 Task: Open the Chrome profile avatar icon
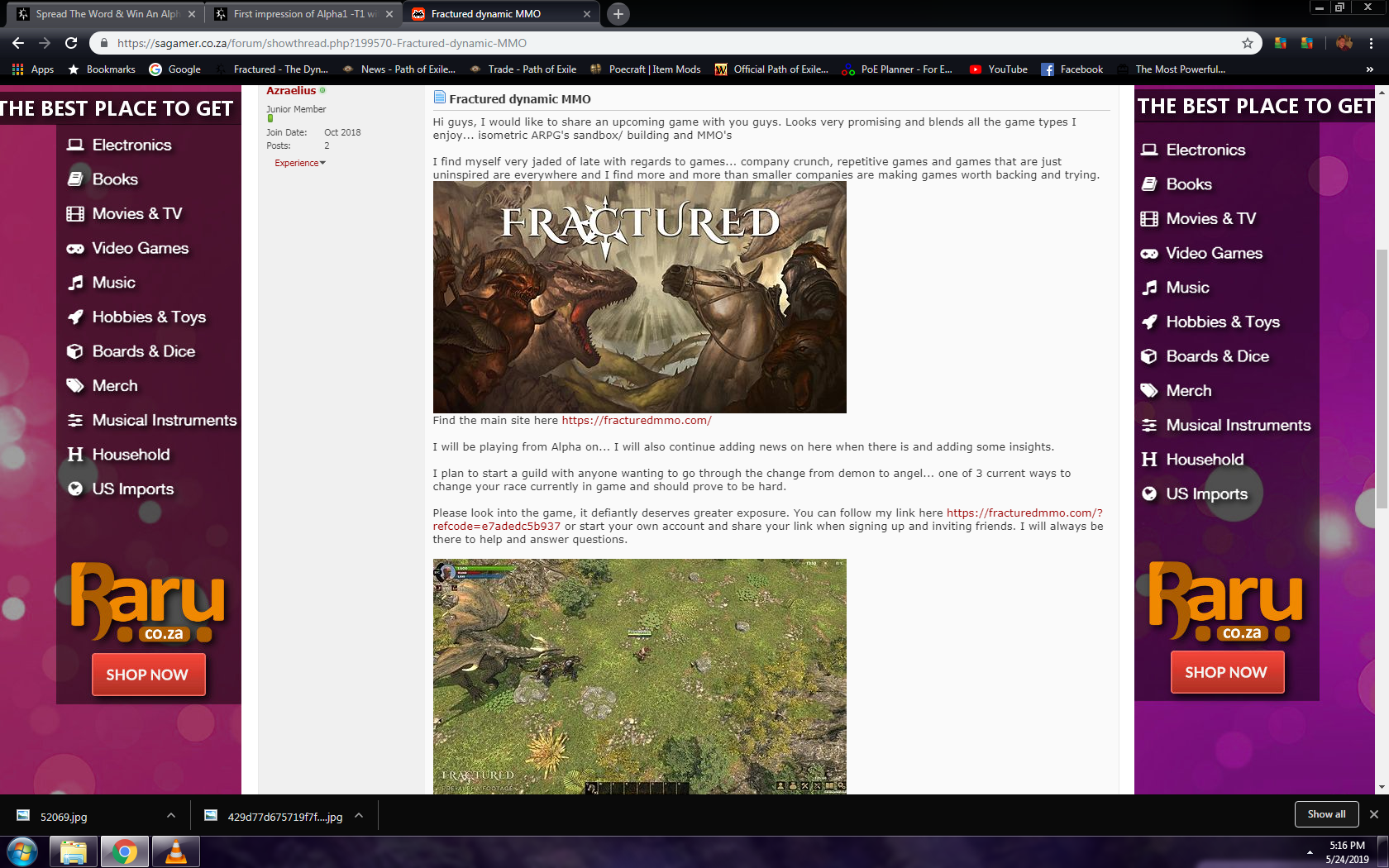(x=1344, y=43)
